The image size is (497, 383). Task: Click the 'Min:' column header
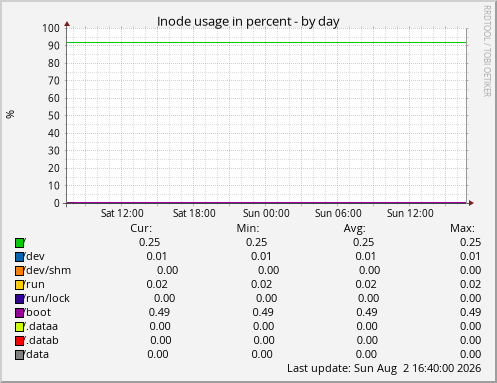(x=248, y=228)
